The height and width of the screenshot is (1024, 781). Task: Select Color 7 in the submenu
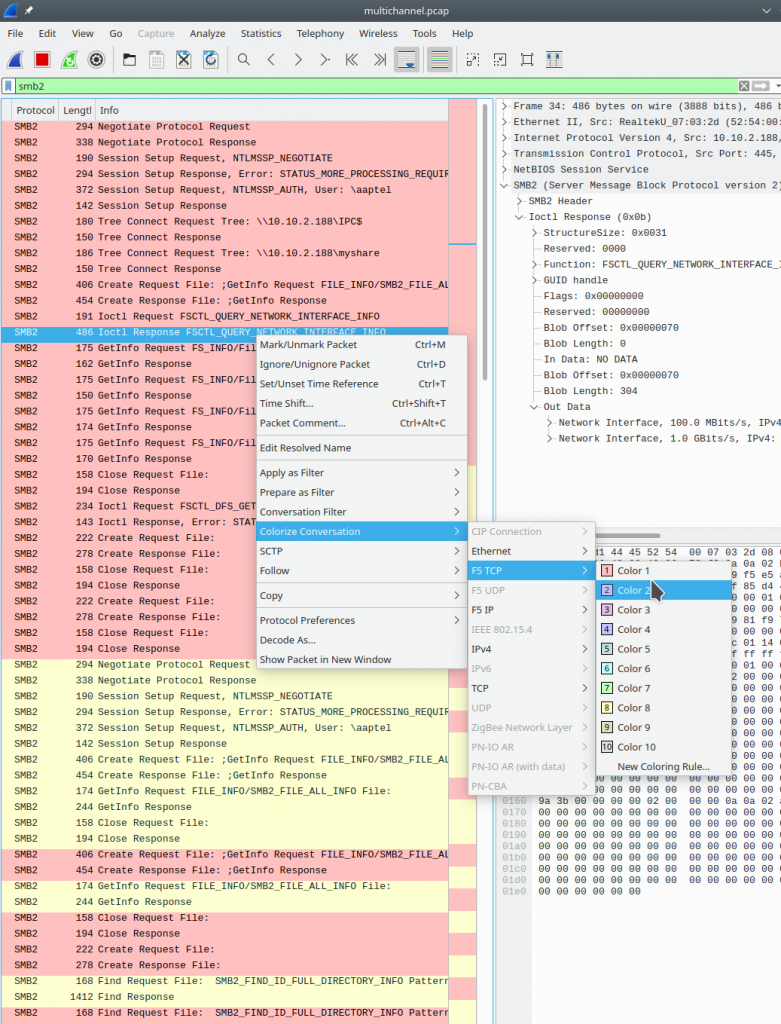pyautogui.click(x=663, y=688)
